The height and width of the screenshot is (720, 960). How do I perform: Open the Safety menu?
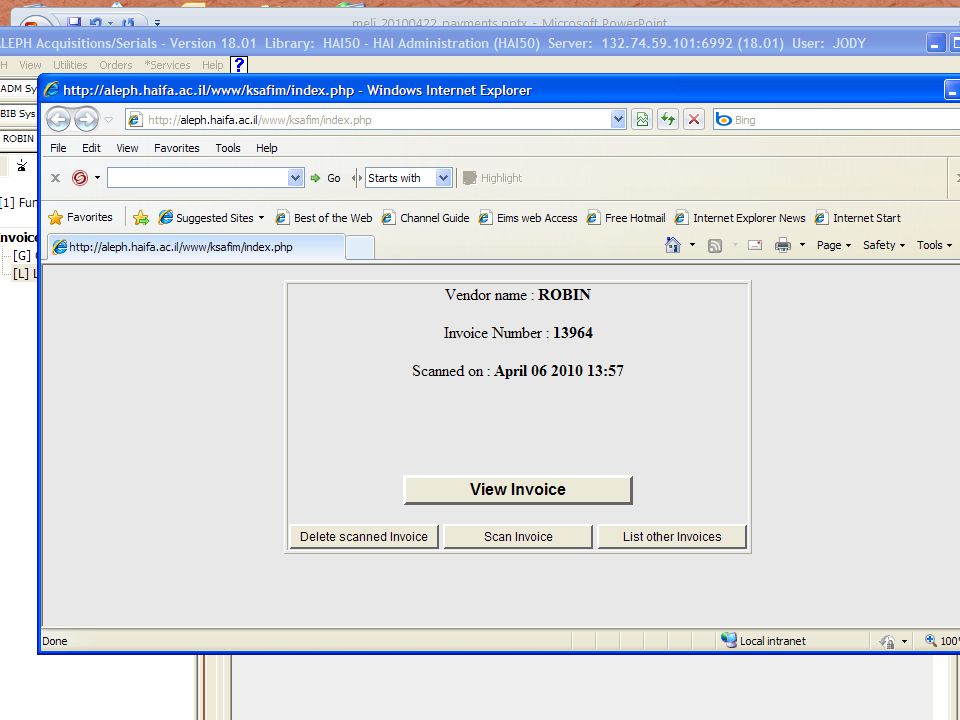point(884,245)
